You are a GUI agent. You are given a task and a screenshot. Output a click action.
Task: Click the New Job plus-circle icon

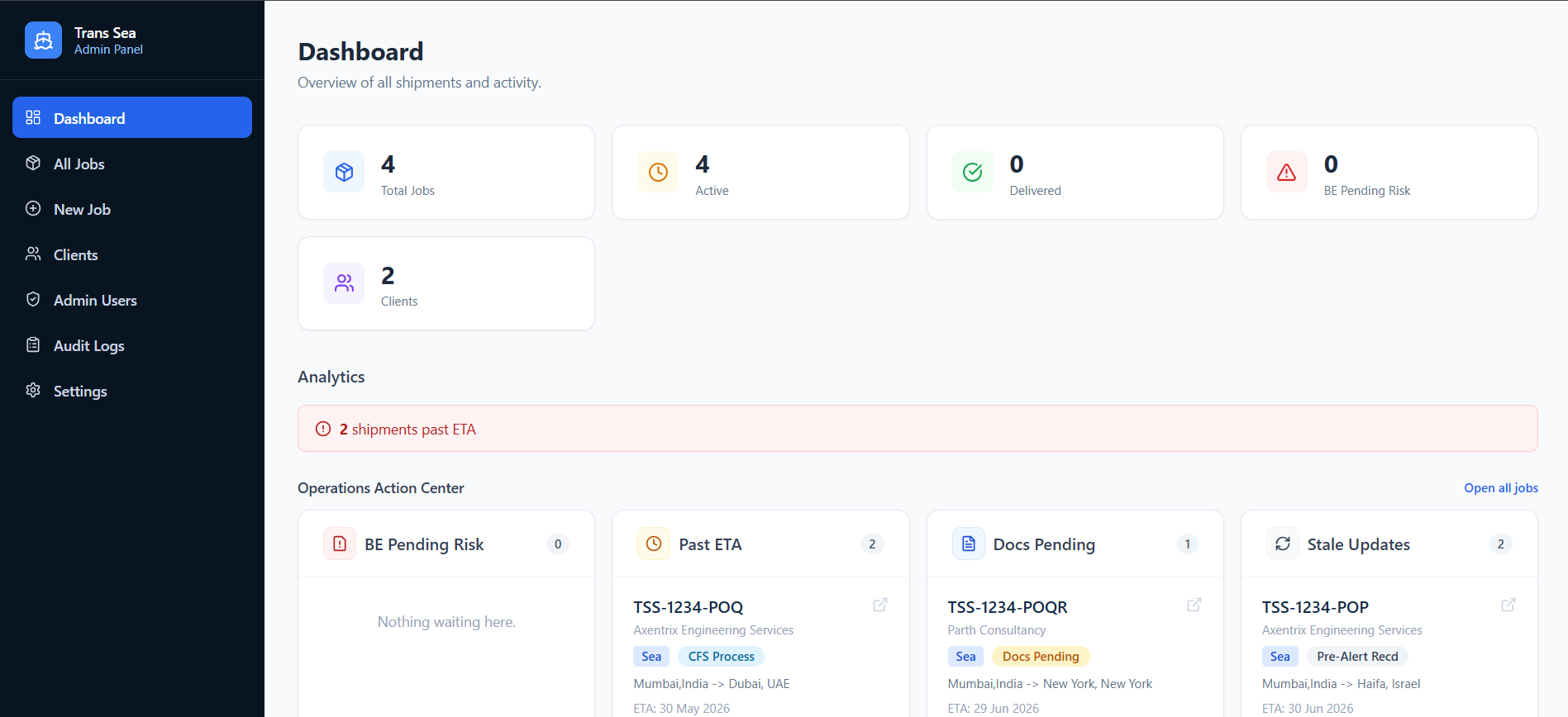(33, 208)
